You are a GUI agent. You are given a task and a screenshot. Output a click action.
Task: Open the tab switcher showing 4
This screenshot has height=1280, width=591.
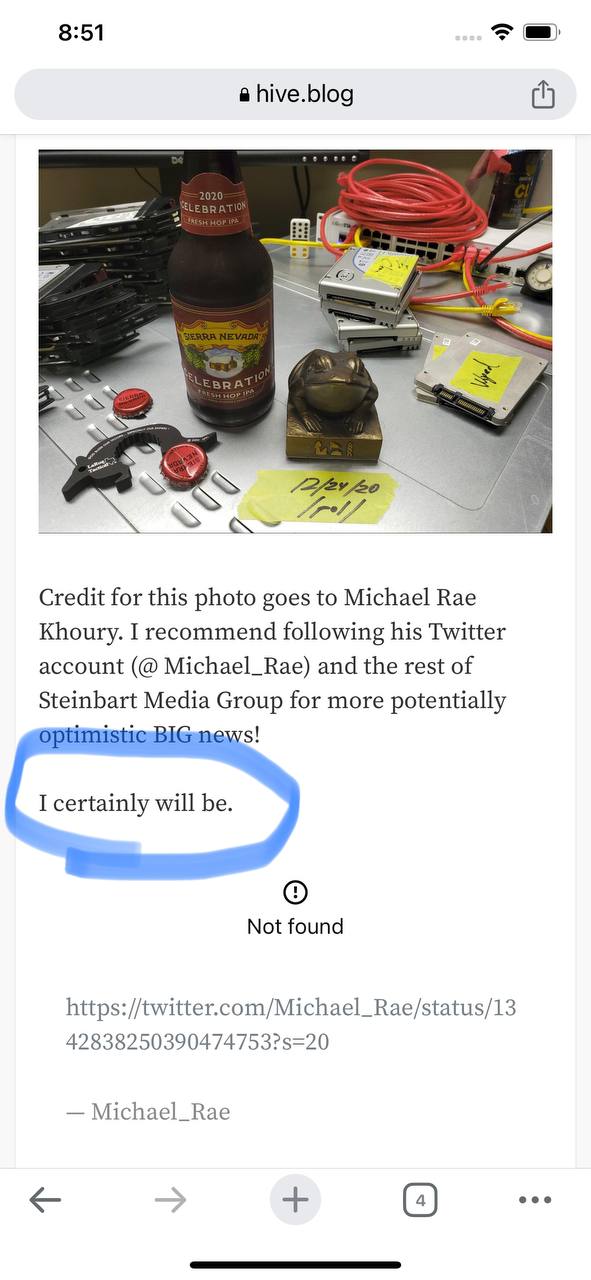pyautogui.click(x=420, y=1199)
